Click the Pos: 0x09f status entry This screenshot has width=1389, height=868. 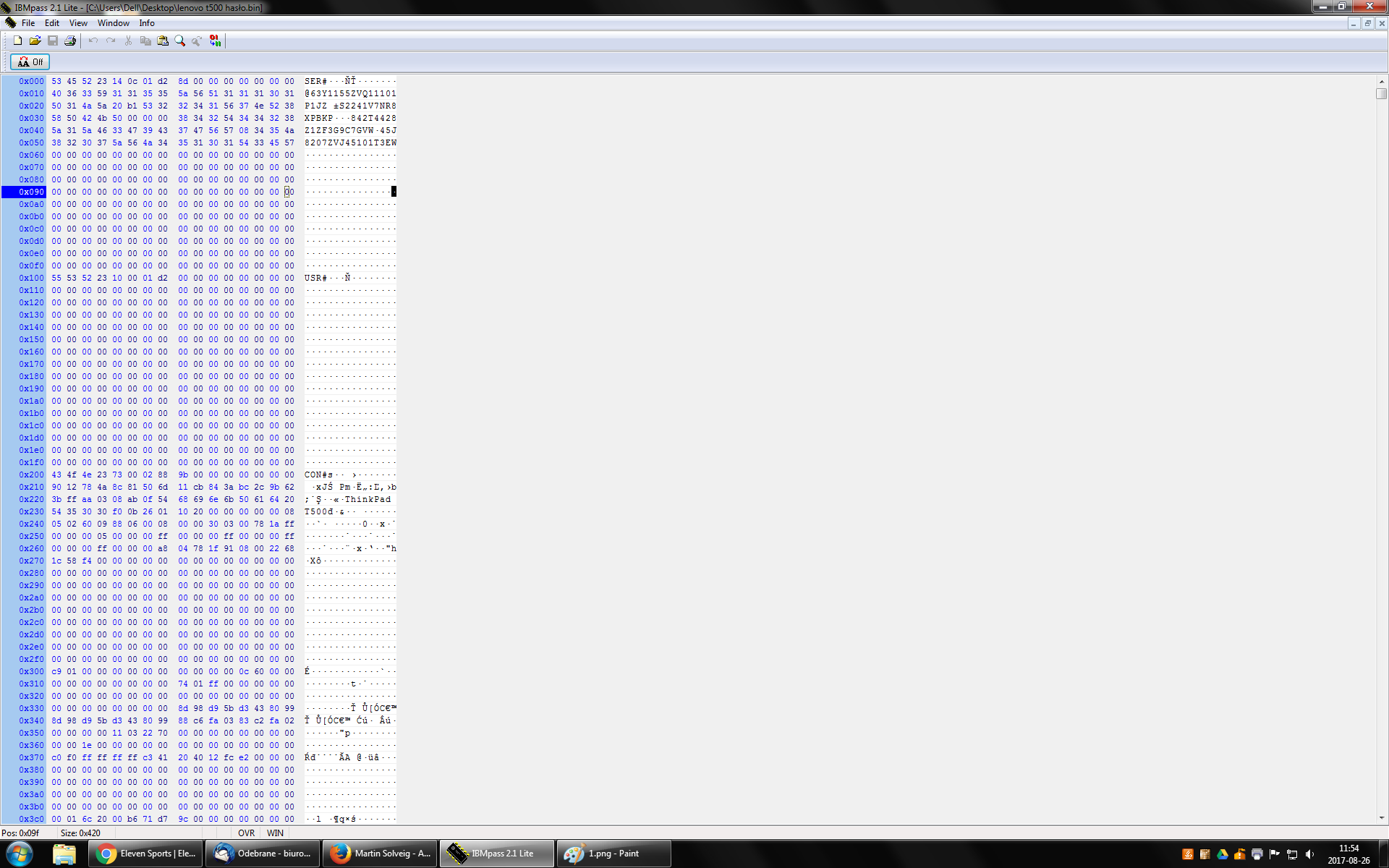pyautogui.click(x=21, y=833)
